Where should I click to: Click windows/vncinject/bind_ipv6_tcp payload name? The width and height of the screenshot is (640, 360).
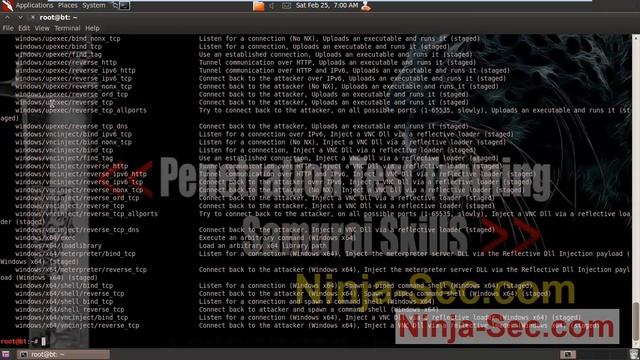(x=73, y=134)
